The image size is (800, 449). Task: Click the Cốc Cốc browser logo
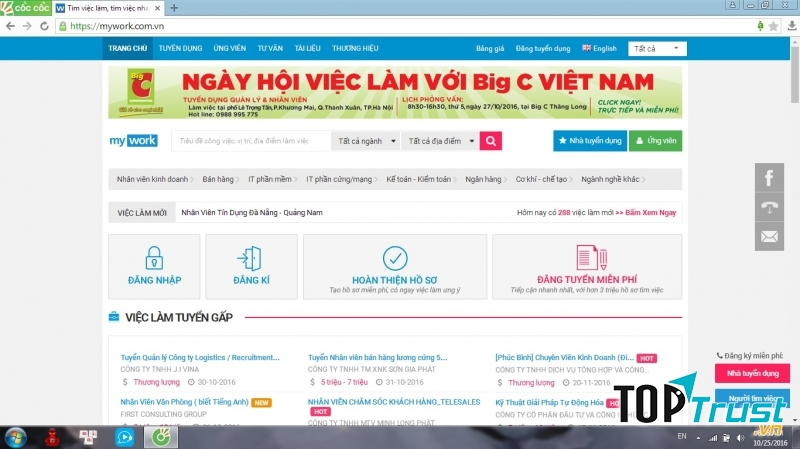tap(26, 8)
